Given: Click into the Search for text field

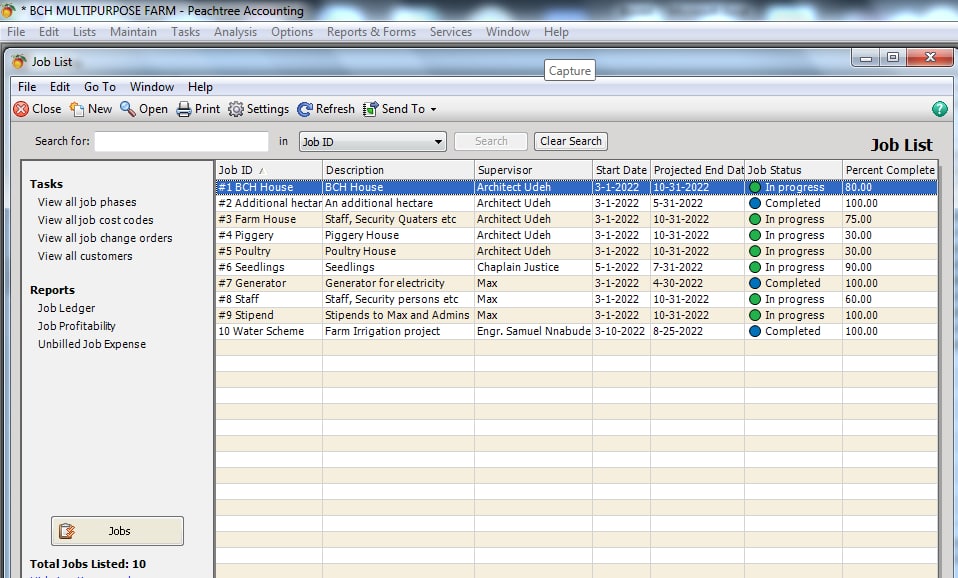Looking at the screenshot, I should pyautogui.click(x=181, y=142).
